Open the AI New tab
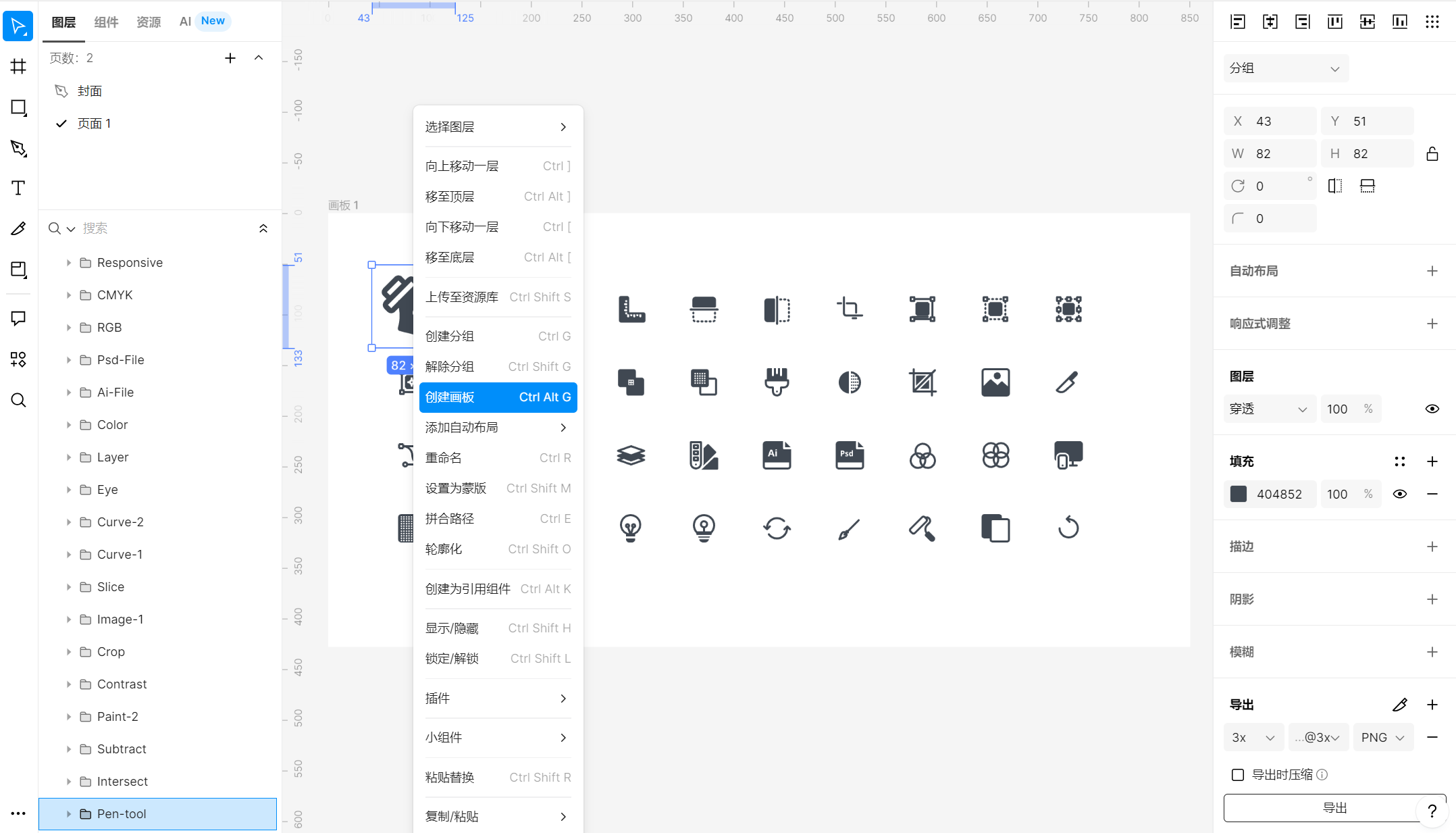Viewport: 1456px width, 833px height. 205,22
